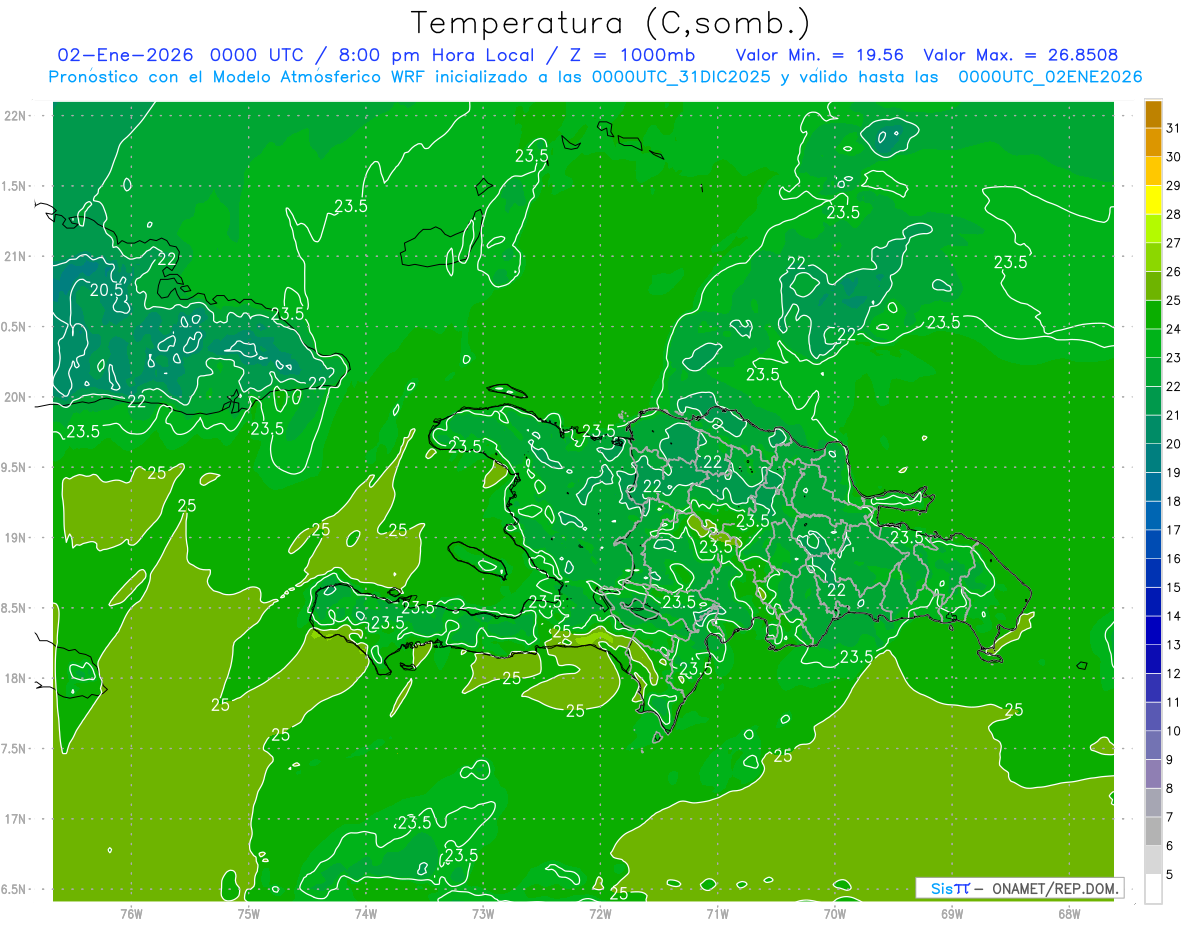This screenshot has width=1200, height=927.
Task: Click the color scale label 28
Action: [x=1174, y=214]
